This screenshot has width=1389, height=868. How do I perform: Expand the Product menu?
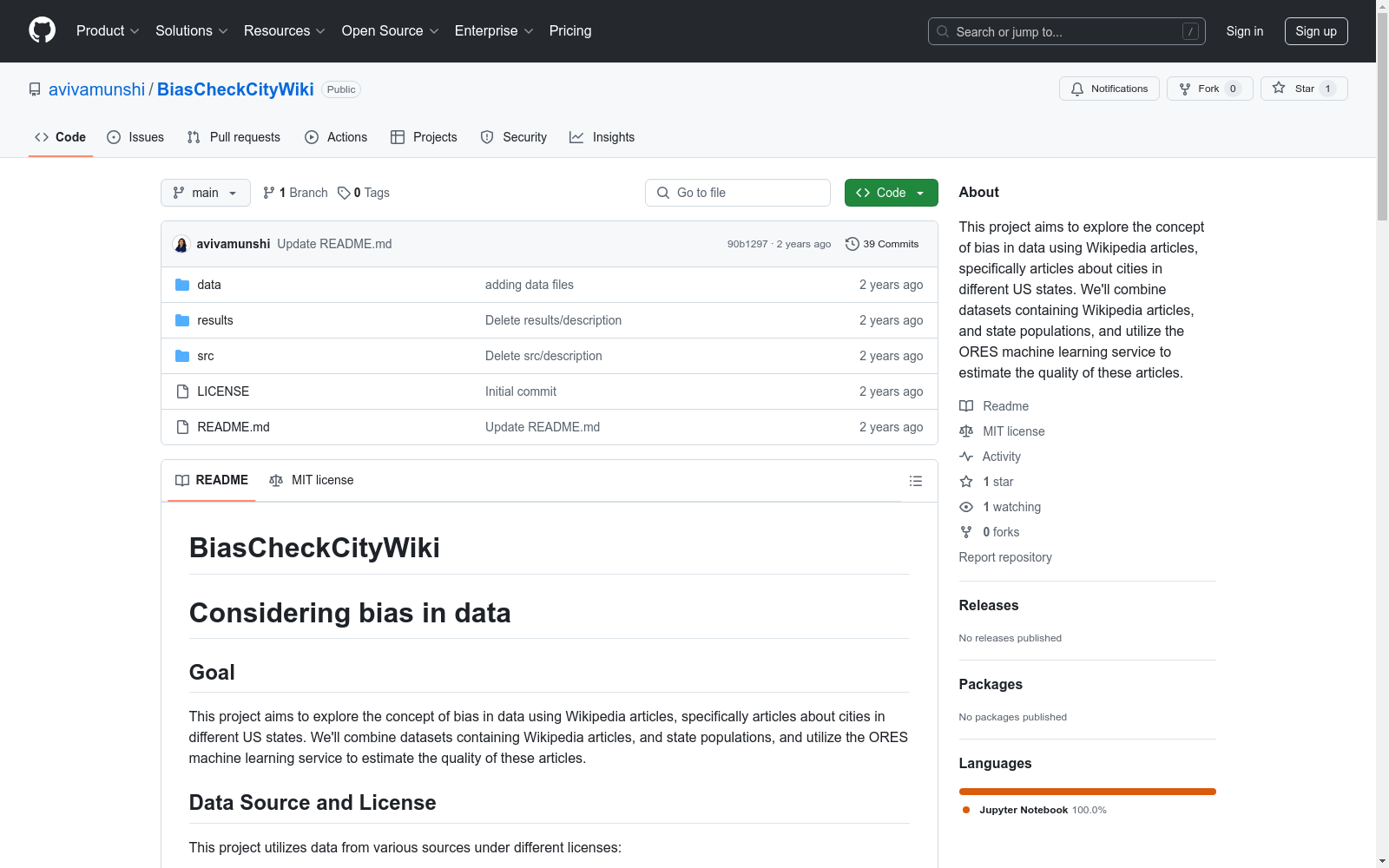[108, 31]
